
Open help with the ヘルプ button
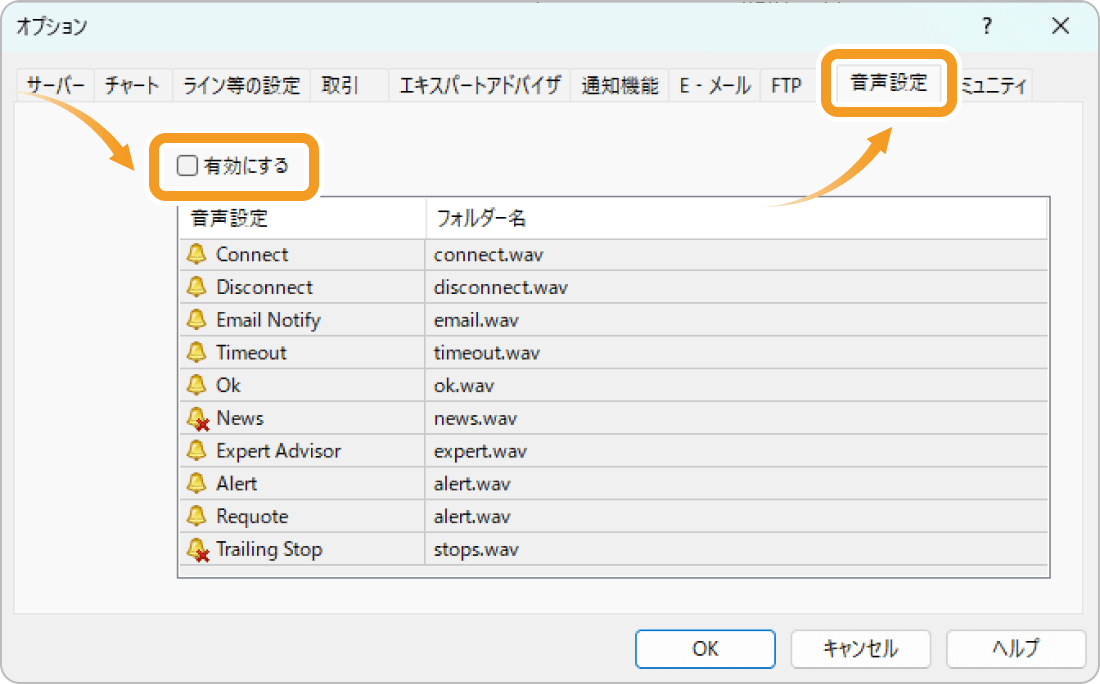click(1016, 649)
